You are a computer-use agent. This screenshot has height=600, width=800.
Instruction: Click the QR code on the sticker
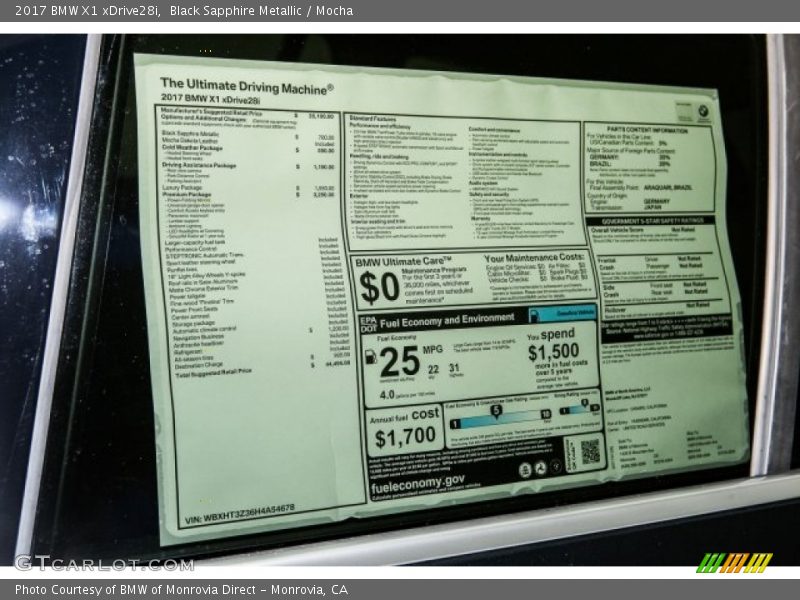590,452
